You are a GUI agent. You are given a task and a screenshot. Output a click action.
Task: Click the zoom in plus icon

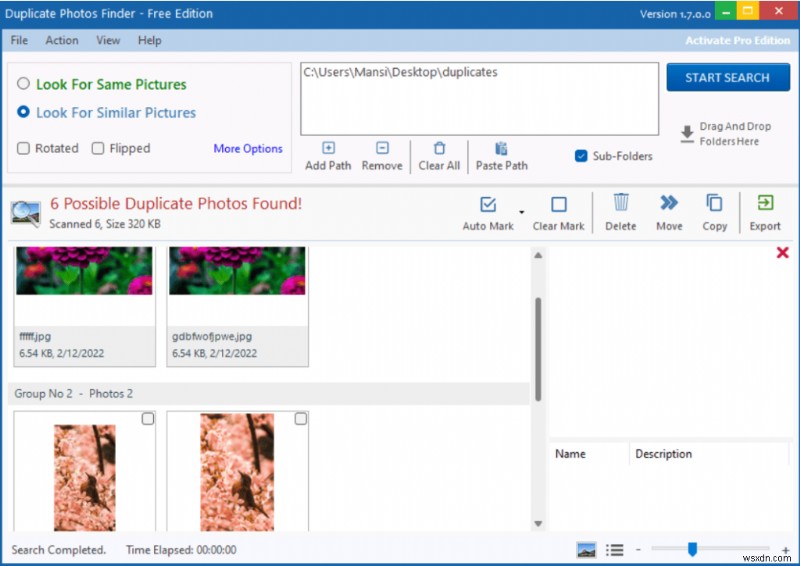click(785, 550)
